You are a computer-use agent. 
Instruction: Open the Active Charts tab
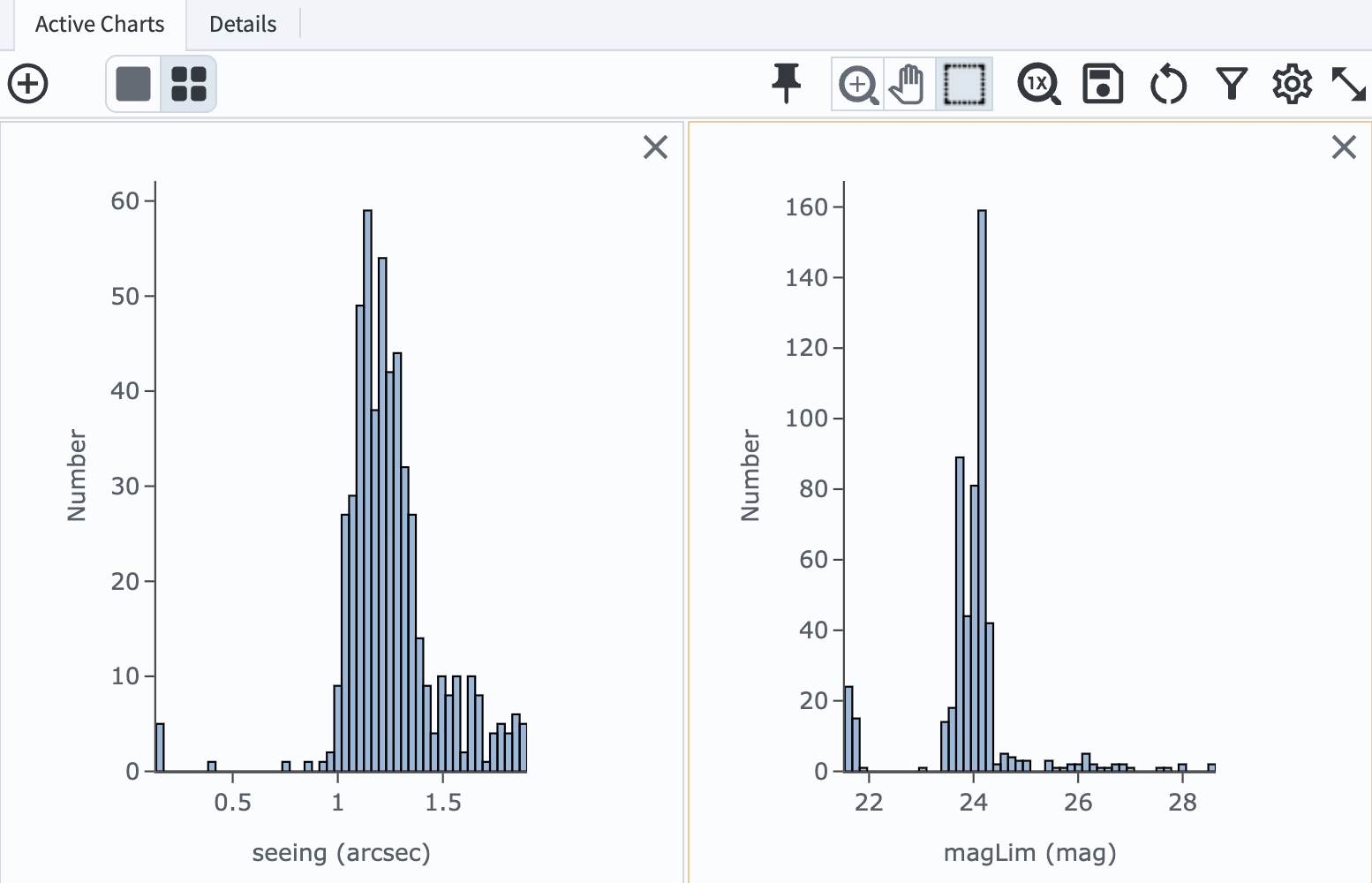(99, 24)
